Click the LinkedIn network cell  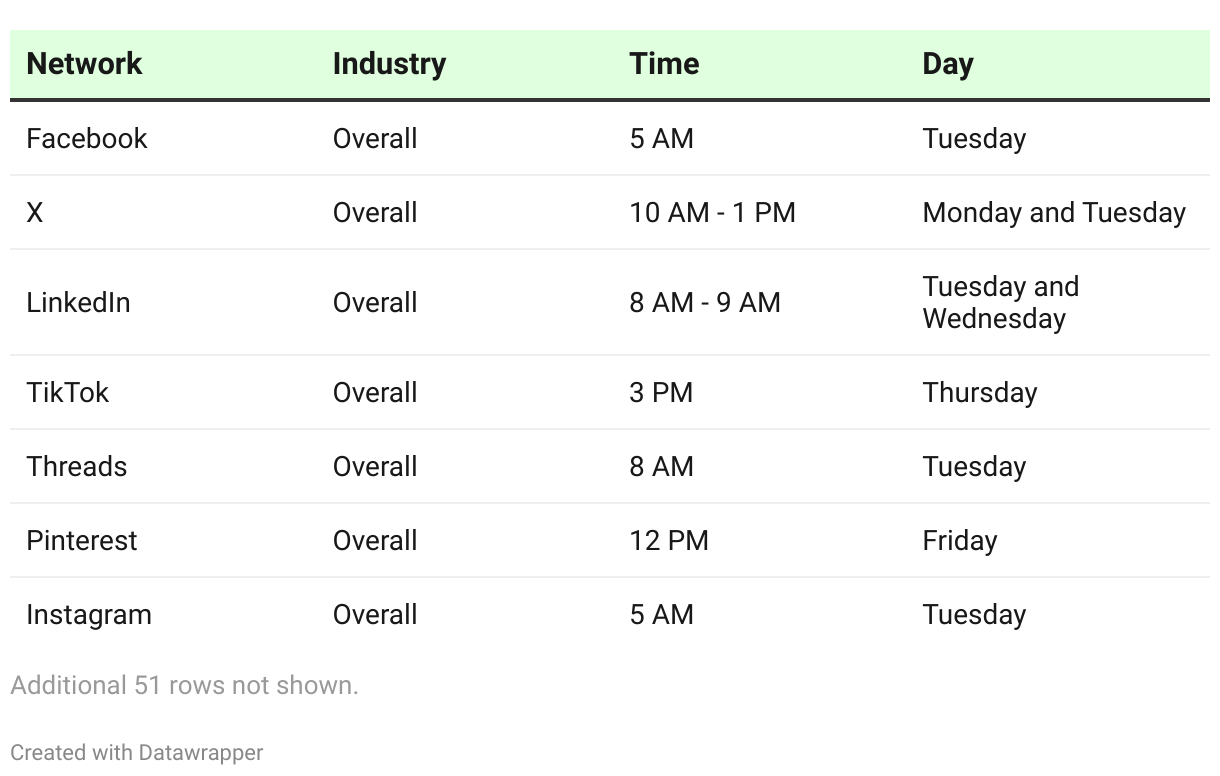[x=78, y=302]
